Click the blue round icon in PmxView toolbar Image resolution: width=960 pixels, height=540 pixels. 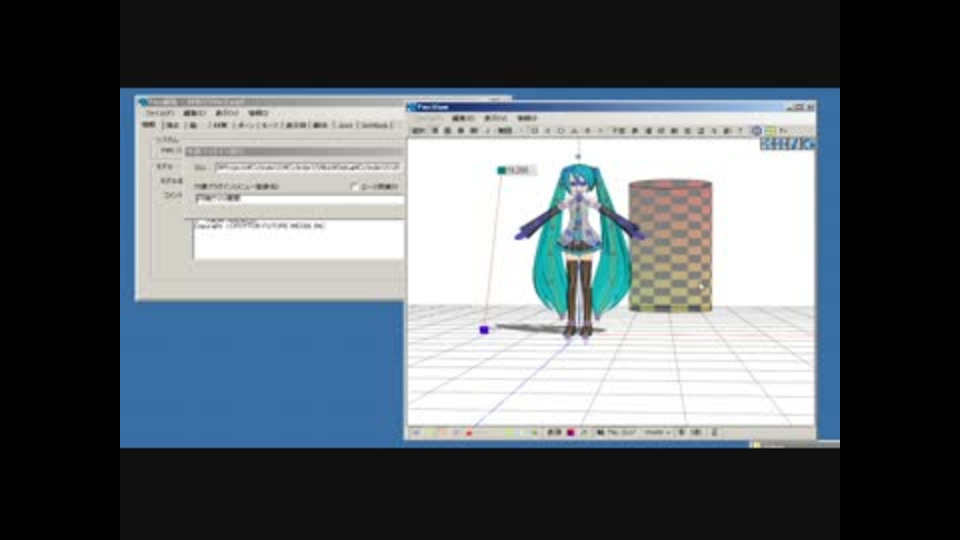point(756,130)
